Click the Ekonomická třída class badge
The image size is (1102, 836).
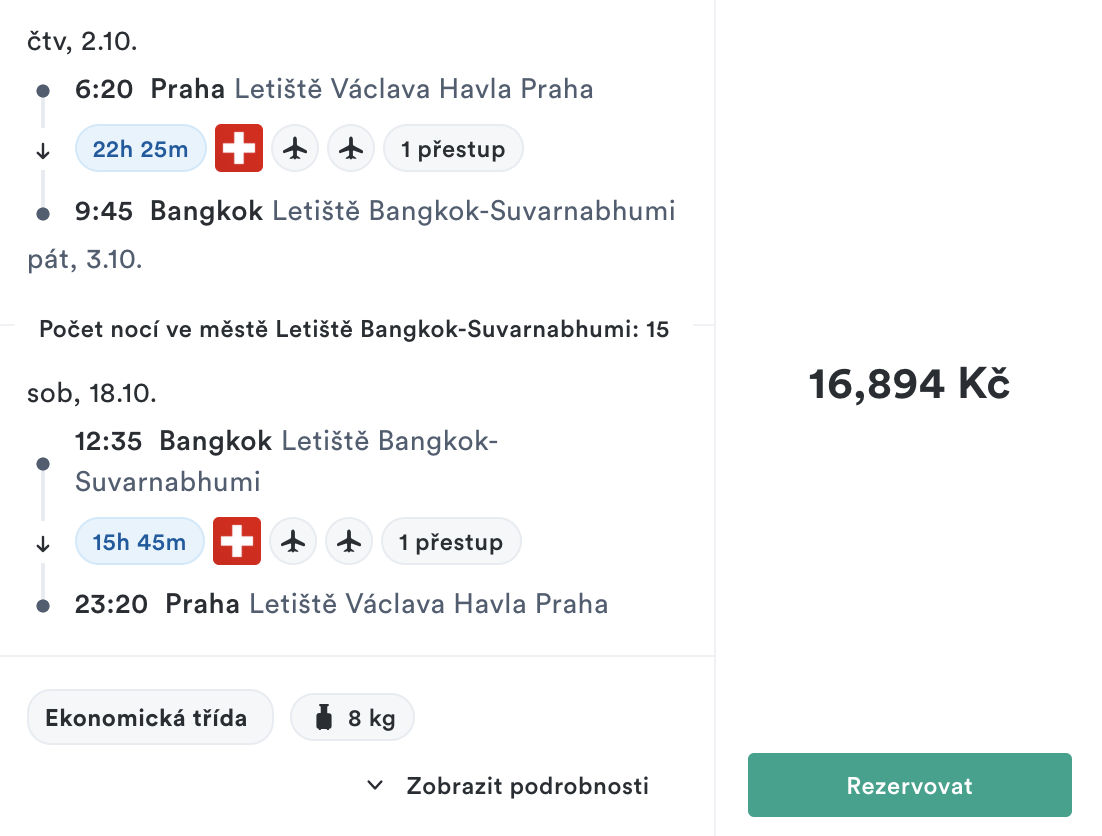[x=150, y=717]
